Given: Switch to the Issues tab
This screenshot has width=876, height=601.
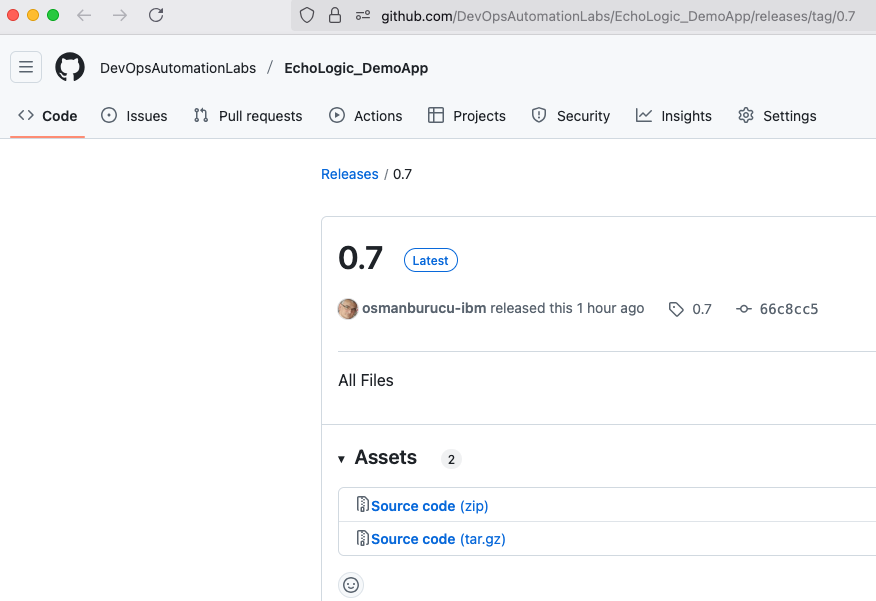Looking at the screenshot, I should coord(134,116).
